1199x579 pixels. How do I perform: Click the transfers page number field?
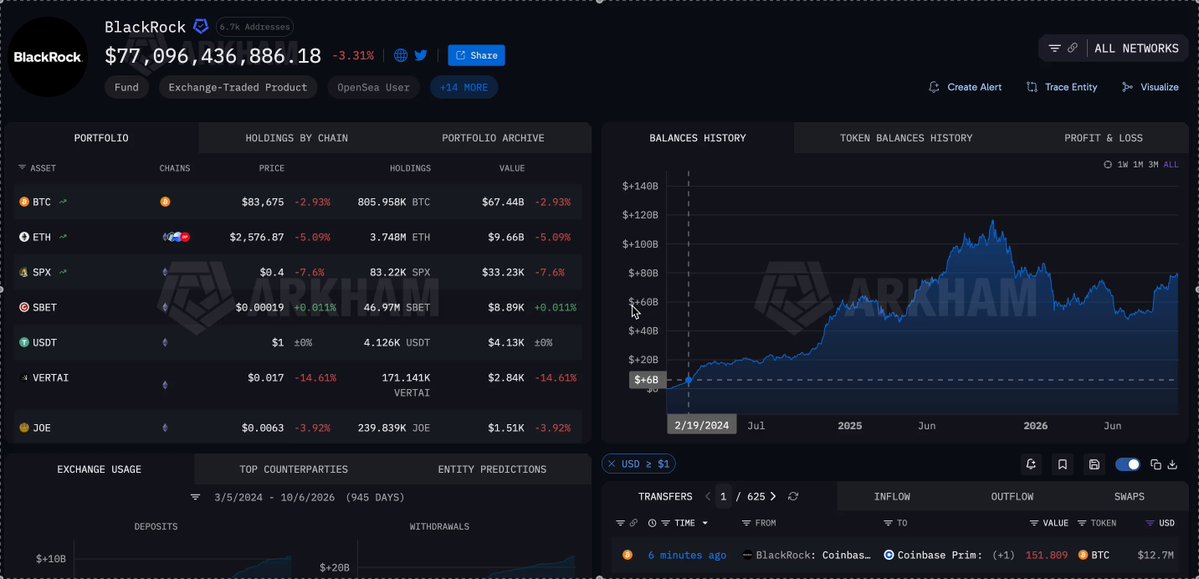point(723,496)
